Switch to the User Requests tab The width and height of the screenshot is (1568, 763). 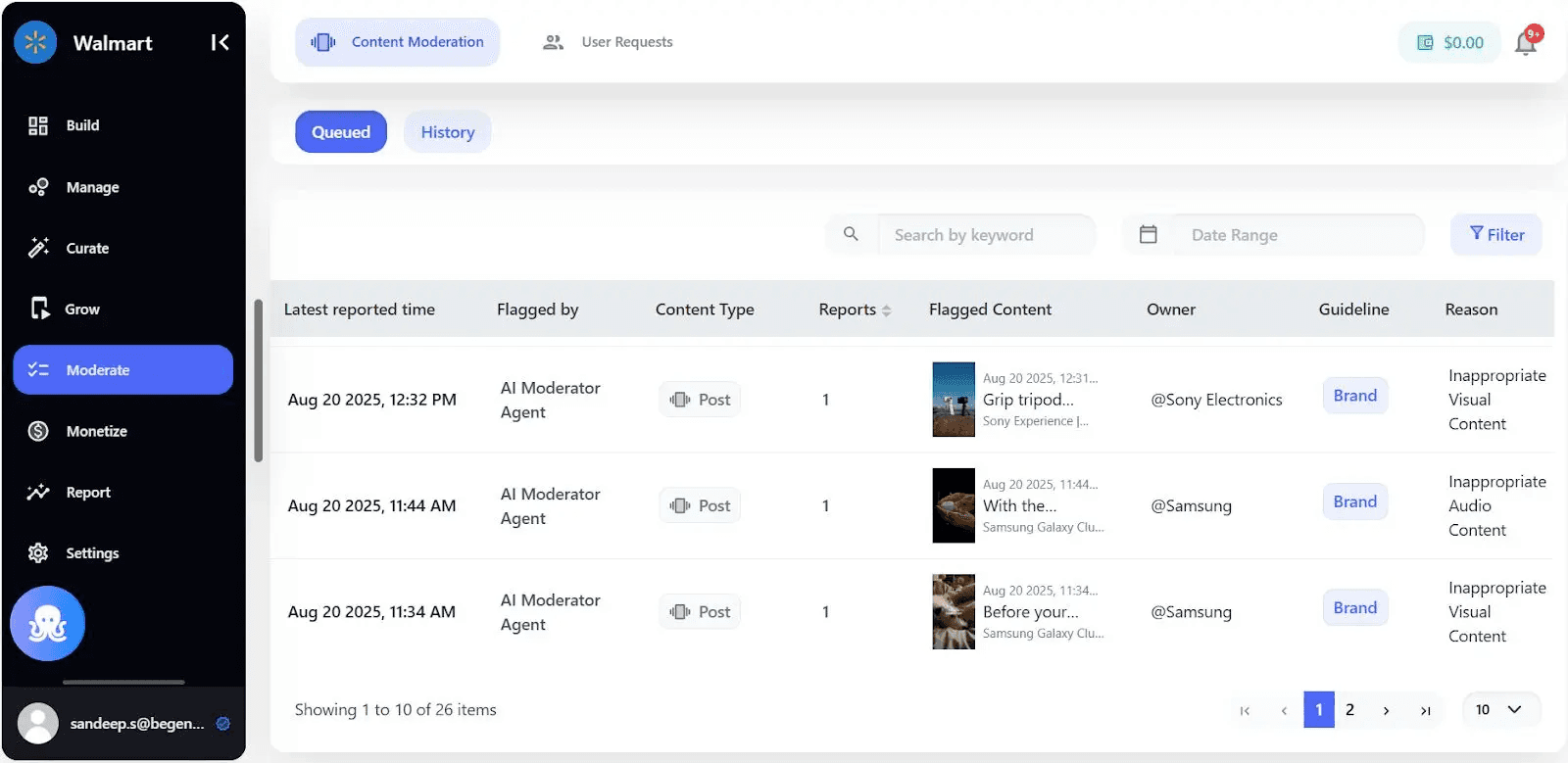coord(609,42)
